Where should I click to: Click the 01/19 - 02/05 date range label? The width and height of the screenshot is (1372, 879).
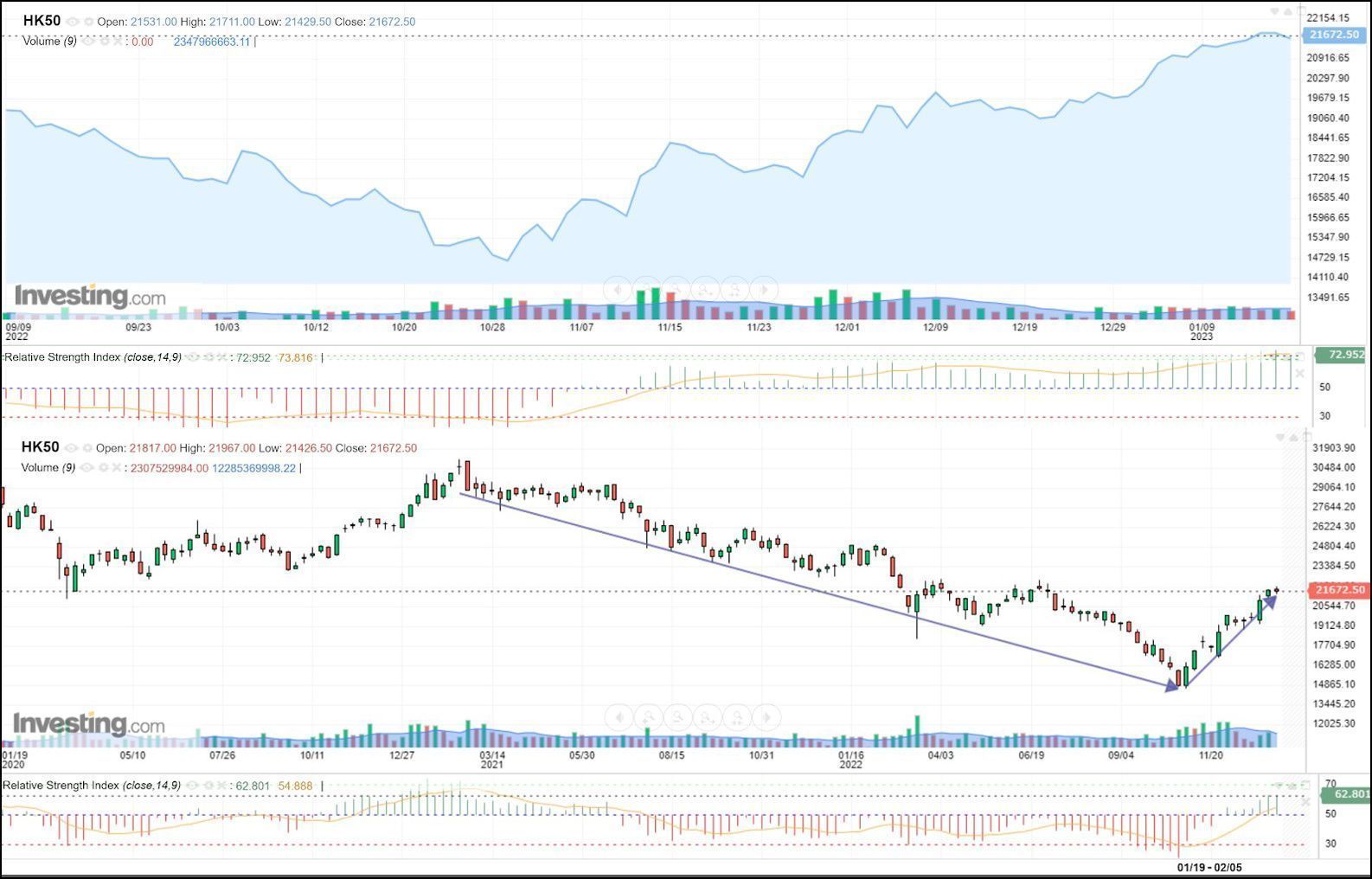[1209, 867]
